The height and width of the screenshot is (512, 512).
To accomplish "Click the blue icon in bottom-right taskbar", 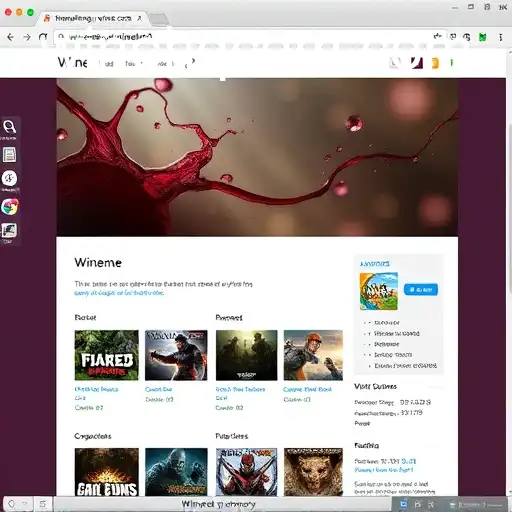I will (x=404, y=504).
